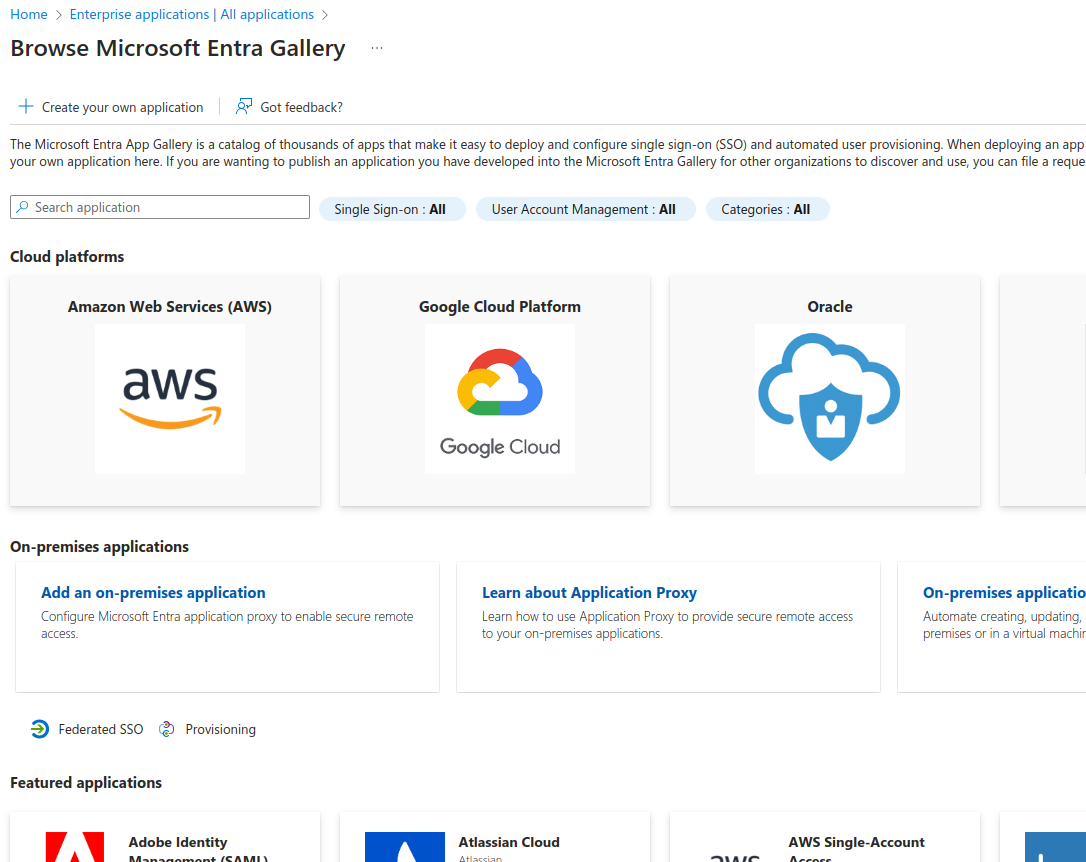Open the Categories filter
Viewport: 1086px width, 862px height.
tap(767, 209)
